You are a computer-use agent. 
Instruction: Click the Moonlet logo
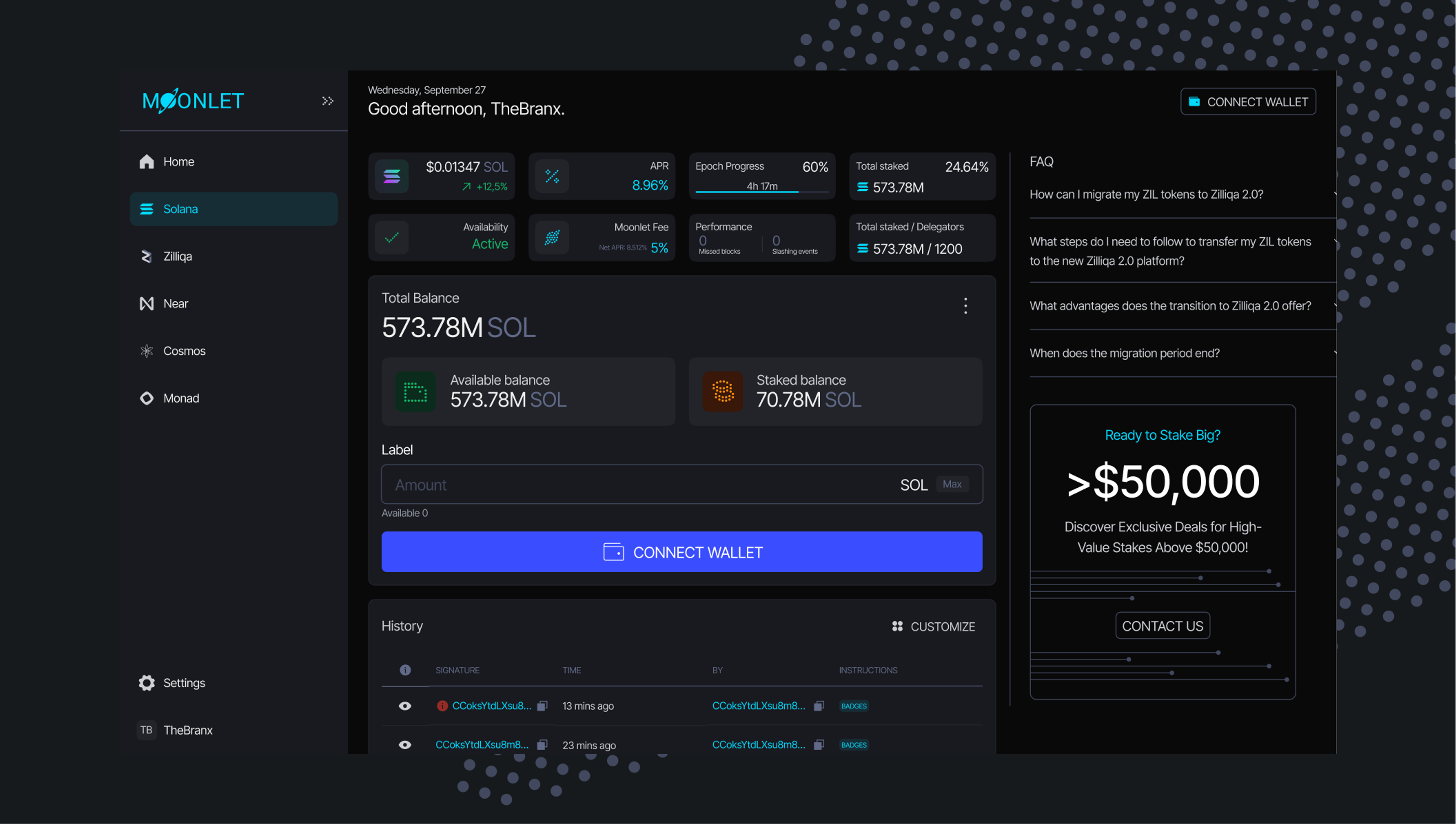[x=193, y=101]
